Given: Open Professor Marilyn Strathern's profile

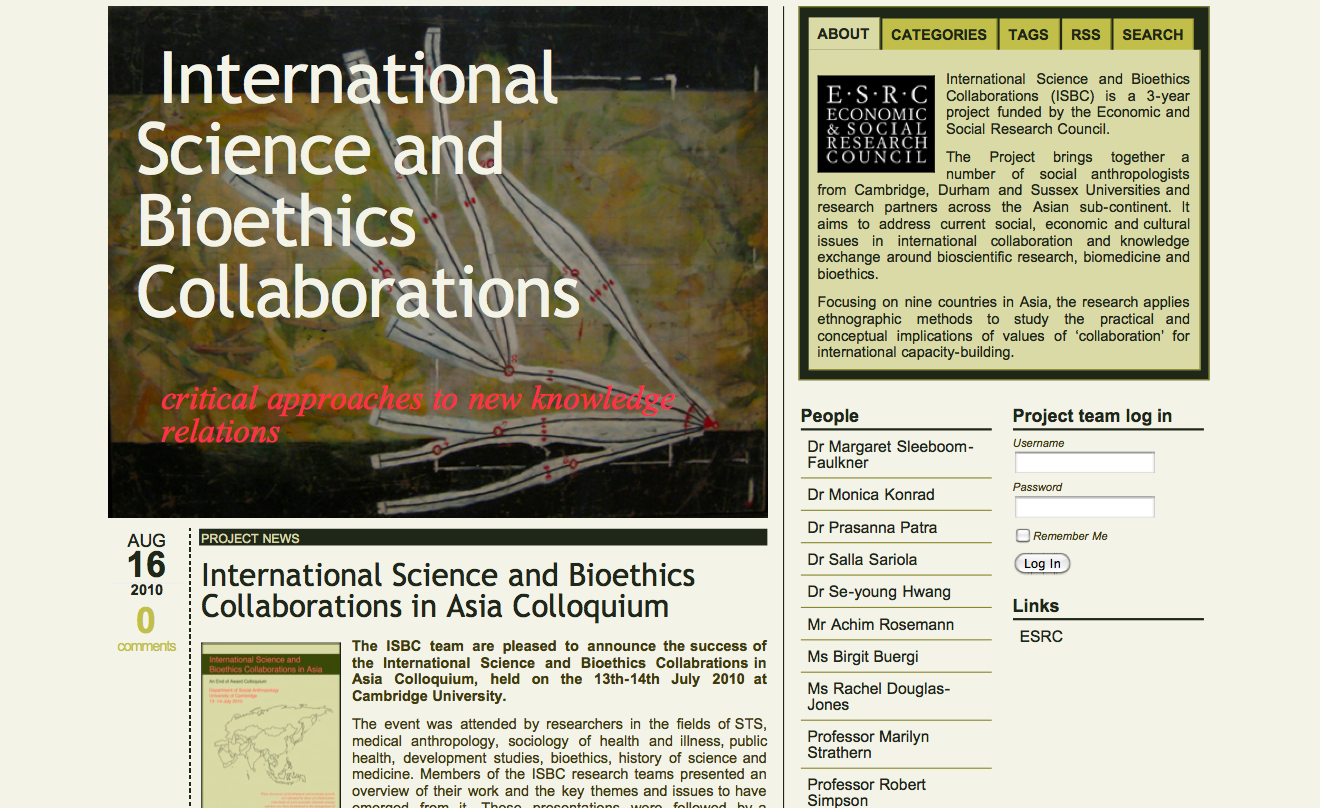Looking at the screenshot, I should [x=868, y=745].
